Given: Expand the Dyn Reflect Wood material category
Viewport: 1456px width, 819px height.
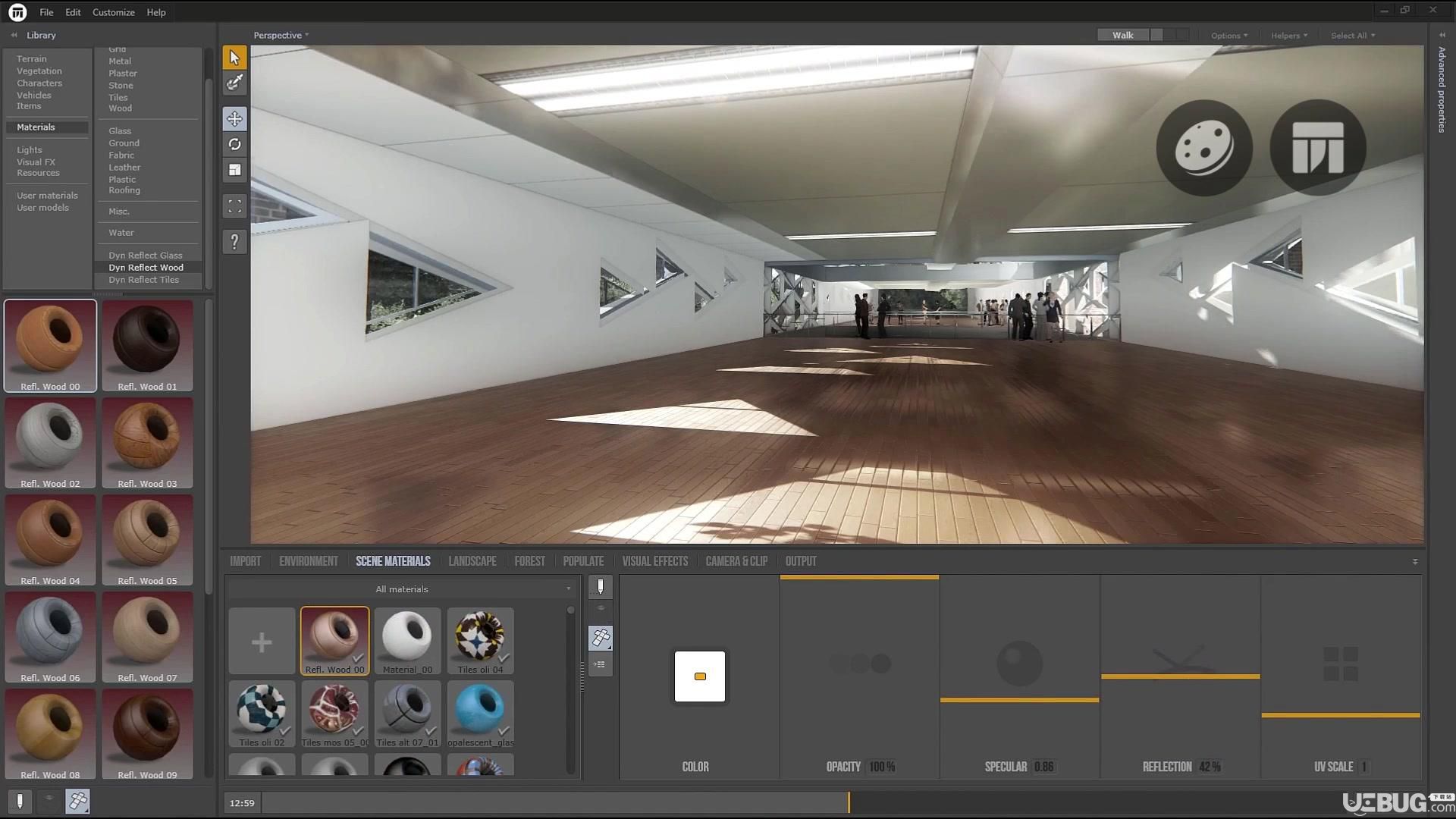Looking at the screenshot, I should (x=146, y=267).
